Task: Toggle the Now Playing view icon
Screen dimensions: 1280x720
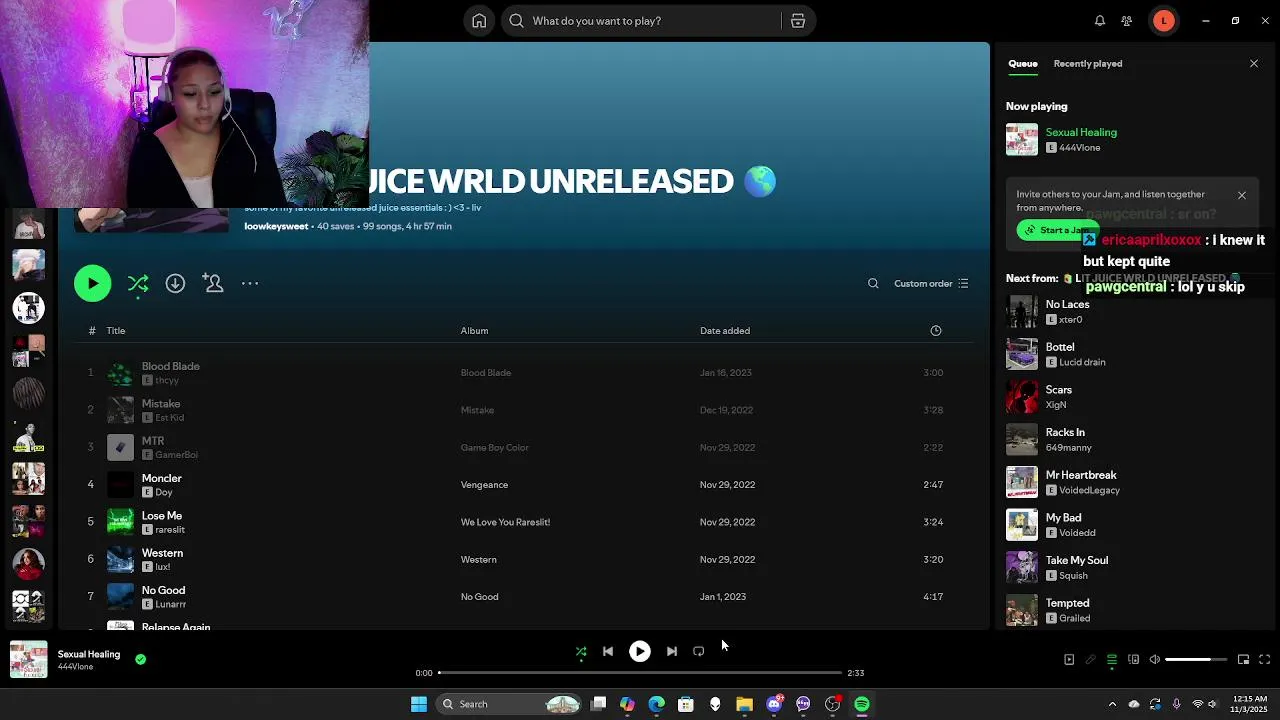Action: [1069, 660]
